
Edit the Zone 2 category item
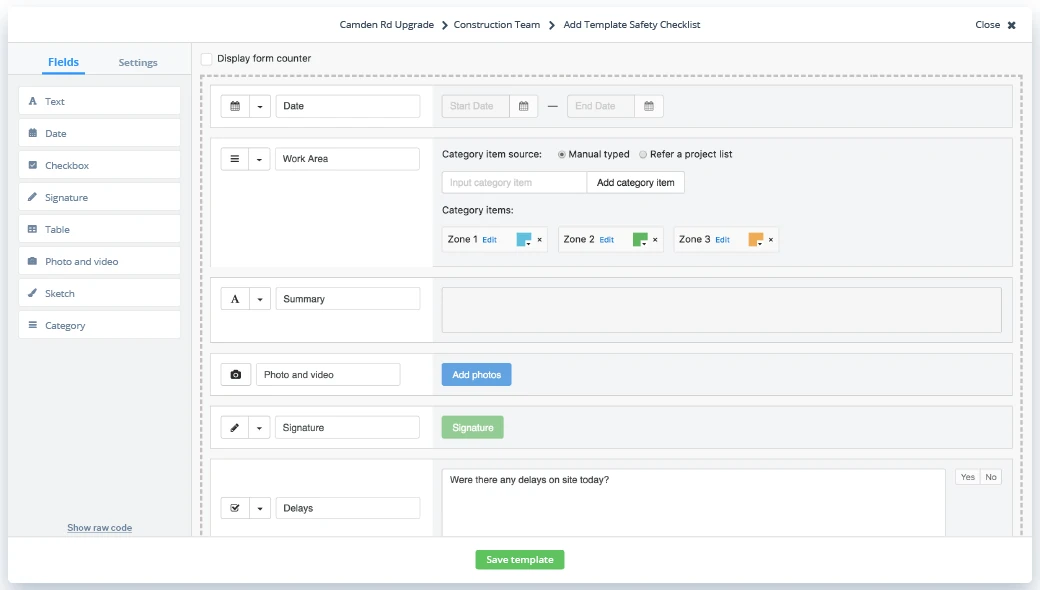[x=607, y=240]
